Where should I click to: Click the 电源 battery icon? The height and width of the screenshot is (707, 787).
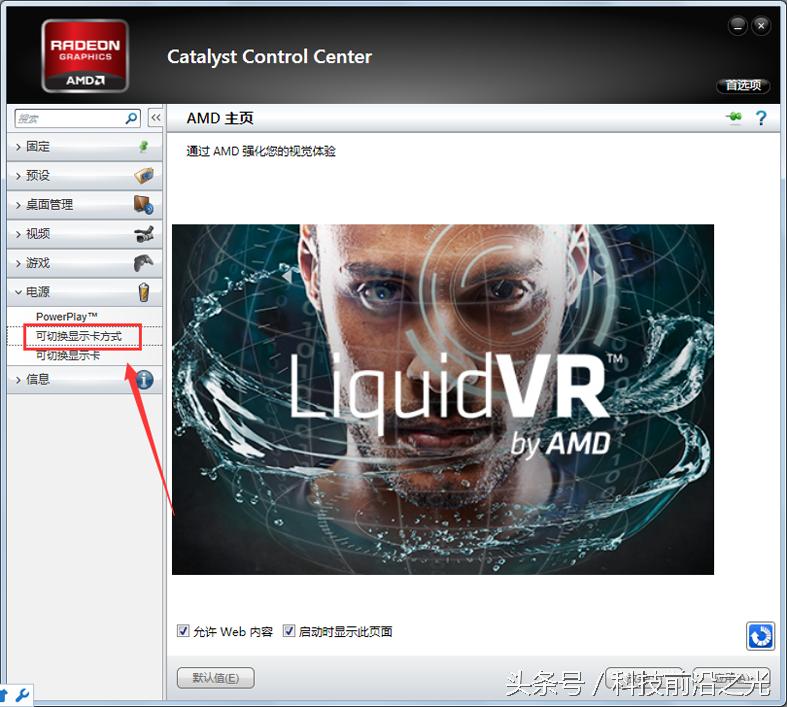(x=144, y=292)
